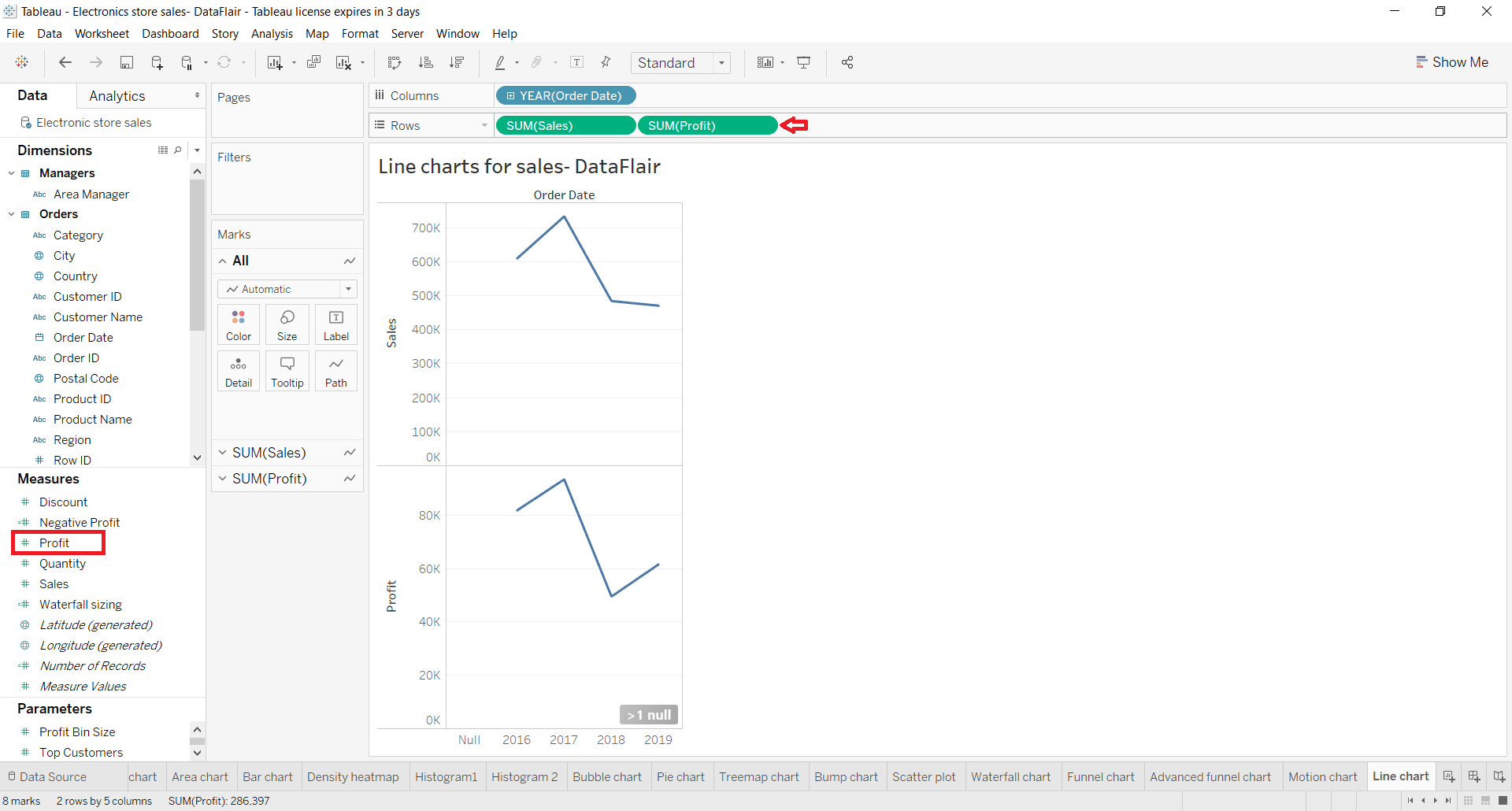The height and width of the screenshot is (811, 1512).
Task: Click the >1 null indicator
Action: point(648,714)
